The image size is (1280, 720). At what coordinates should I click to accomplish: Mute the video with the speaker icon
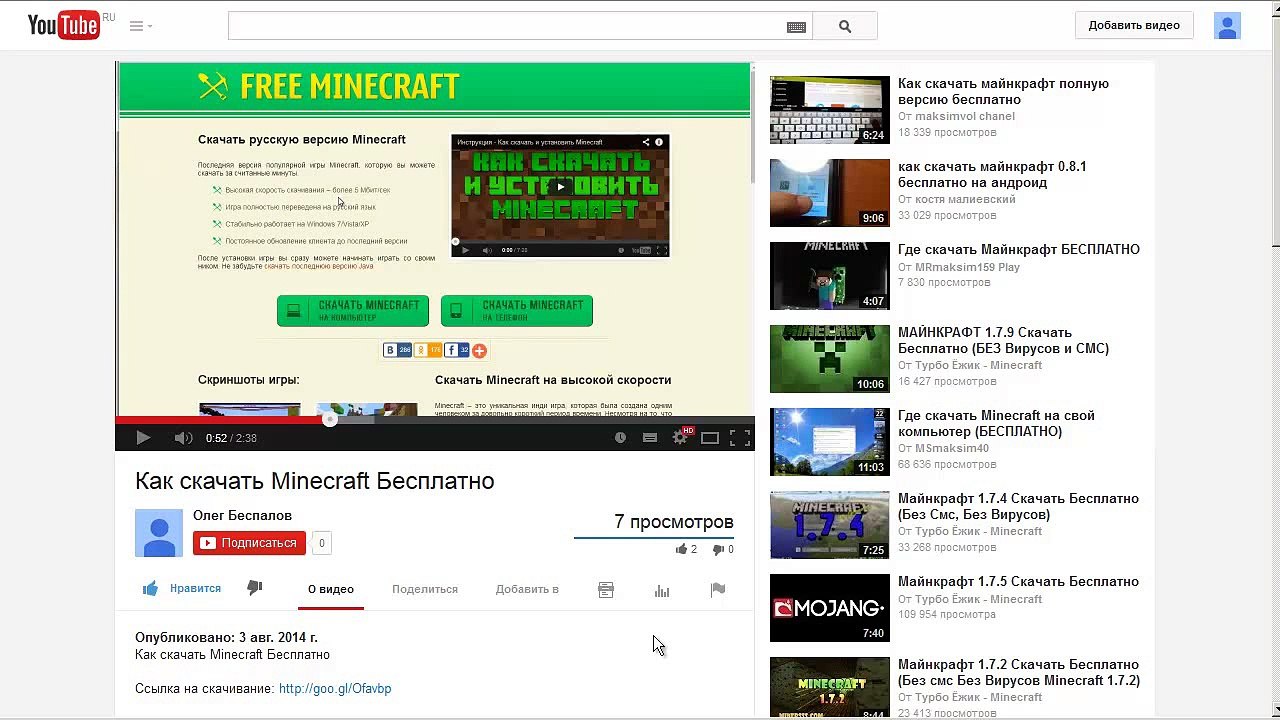pyautogui.click(x=183, y=437)
